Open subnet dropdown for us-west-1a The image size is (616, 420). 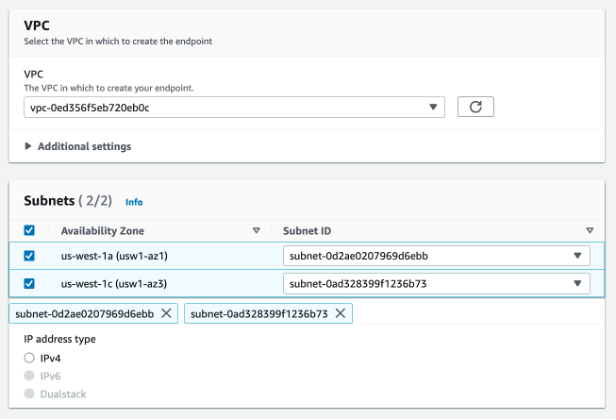[x=436, y=256]
